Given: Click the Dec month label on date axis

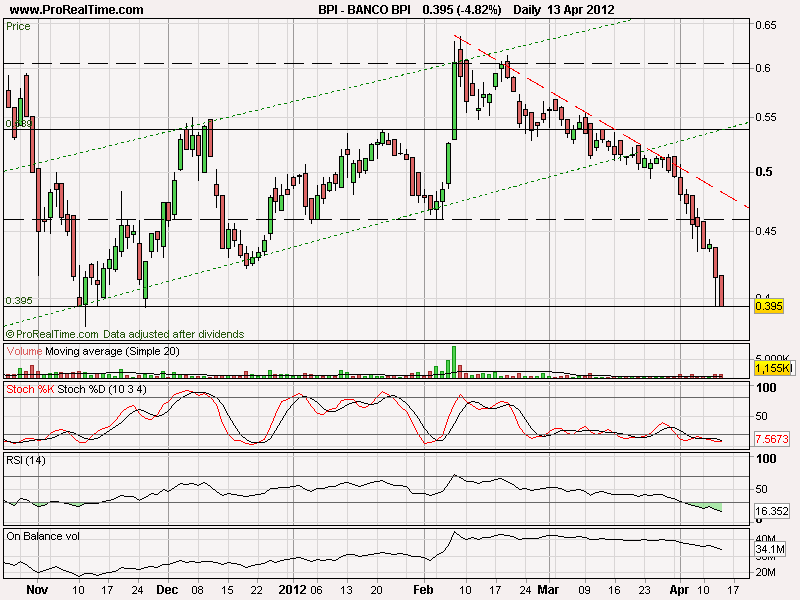Looking at the screenshot, I should tap(167, 590).
